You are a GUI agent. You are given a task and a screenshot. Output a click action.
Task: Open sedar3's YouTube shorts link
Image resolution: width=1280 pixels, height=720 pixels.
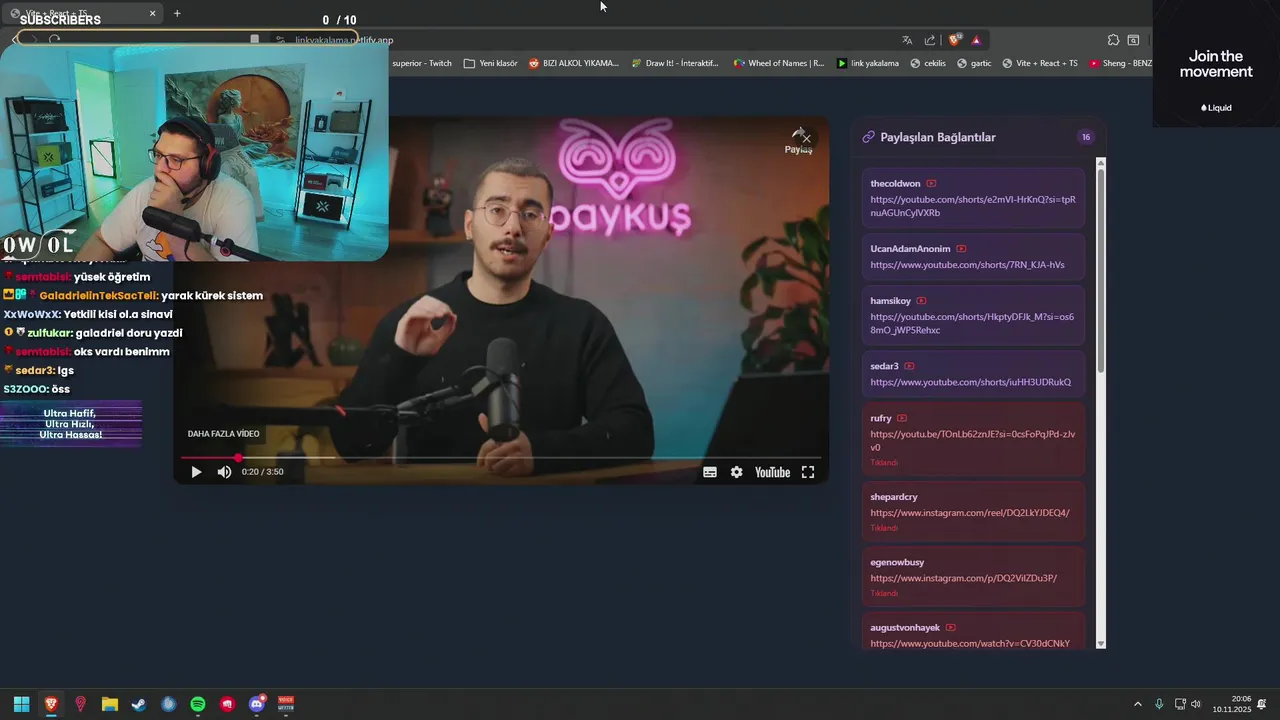pos(970,382)
